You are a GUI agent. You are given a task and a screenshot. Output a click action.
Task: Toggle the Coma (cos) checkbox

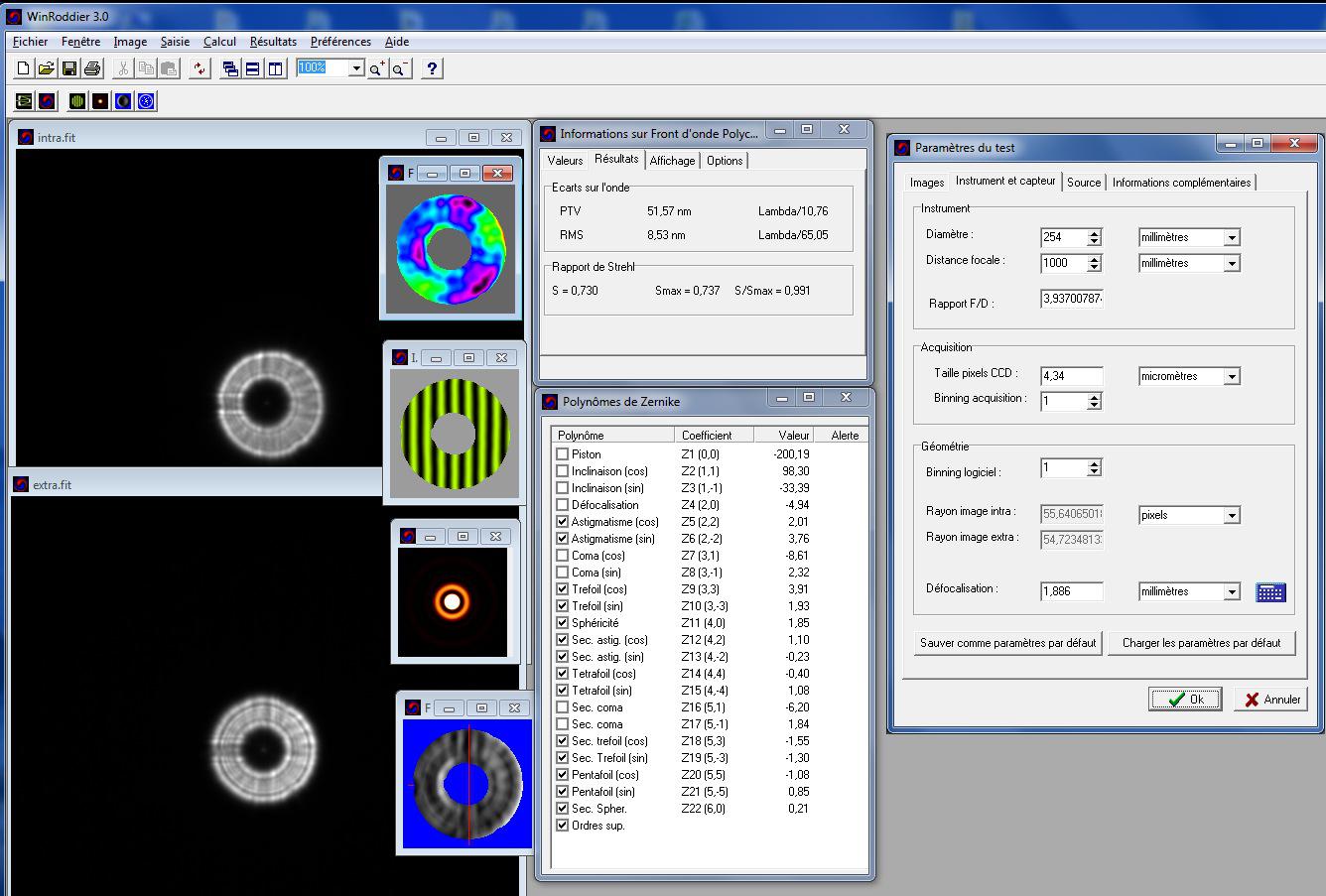[x=563, y=556]
